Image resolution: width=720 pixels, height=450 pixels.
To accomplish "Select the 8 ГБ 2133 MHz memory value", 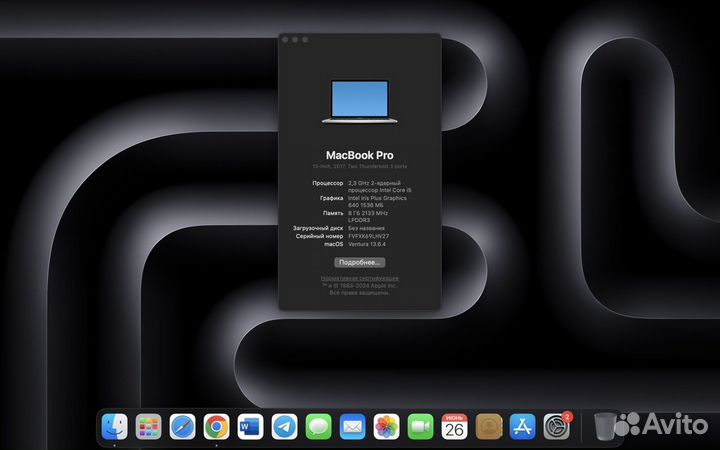I will coord(368,217).
